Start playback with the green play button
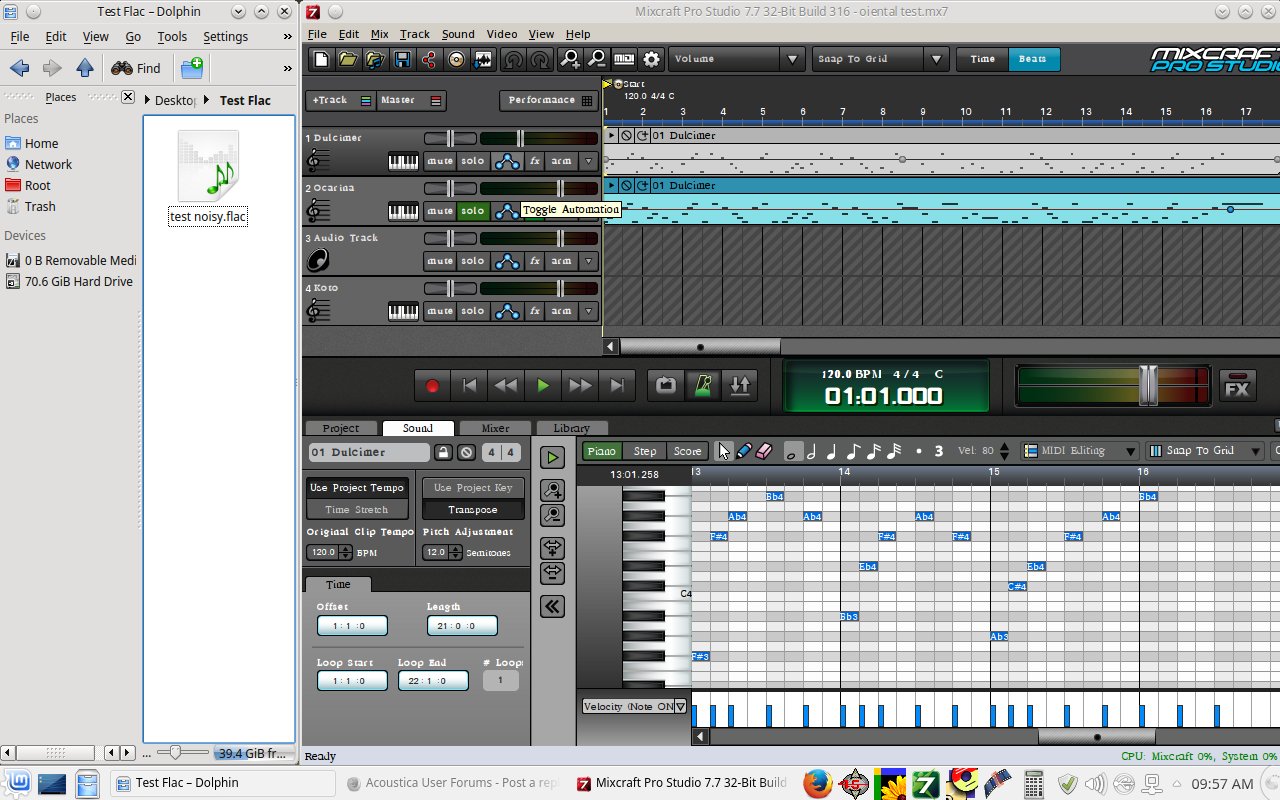The height and width of the screenshot is (800, 1280). coord(543,385)
